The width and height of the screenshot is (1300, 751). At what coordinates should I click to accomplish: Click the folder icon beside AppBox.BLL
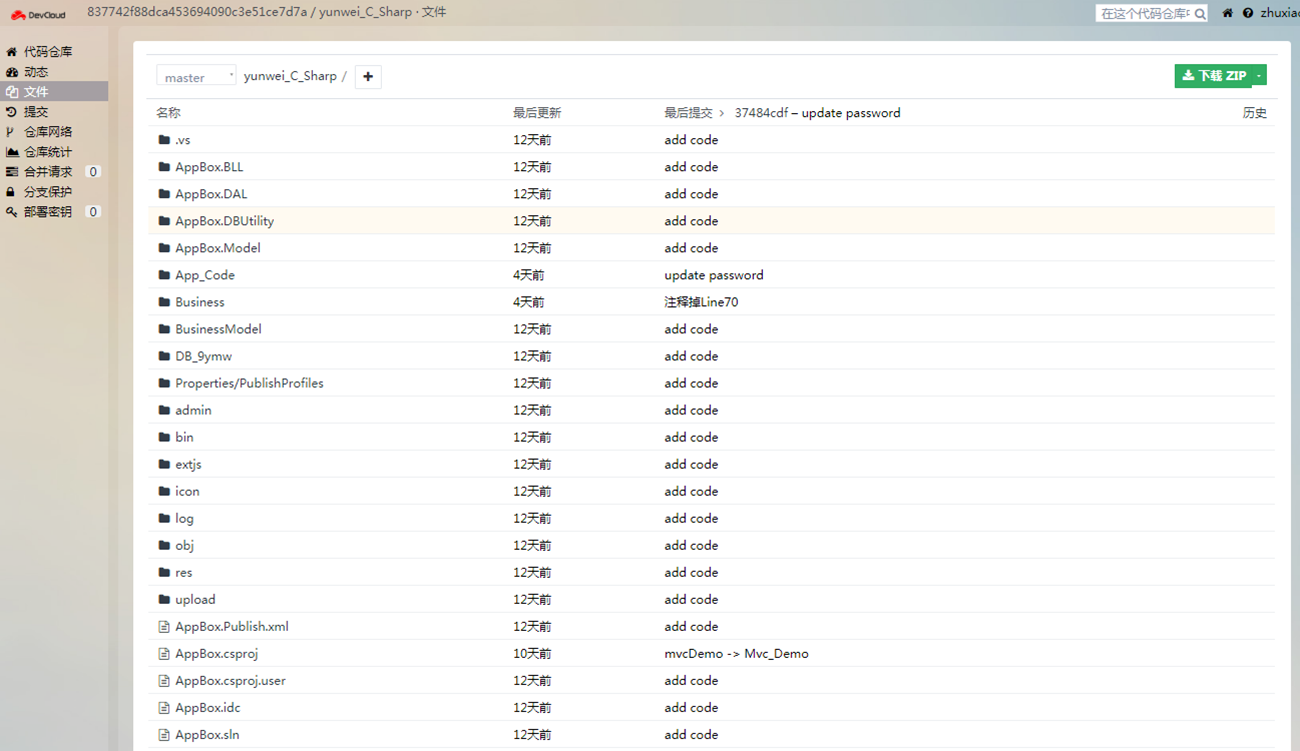pos(164,167)
